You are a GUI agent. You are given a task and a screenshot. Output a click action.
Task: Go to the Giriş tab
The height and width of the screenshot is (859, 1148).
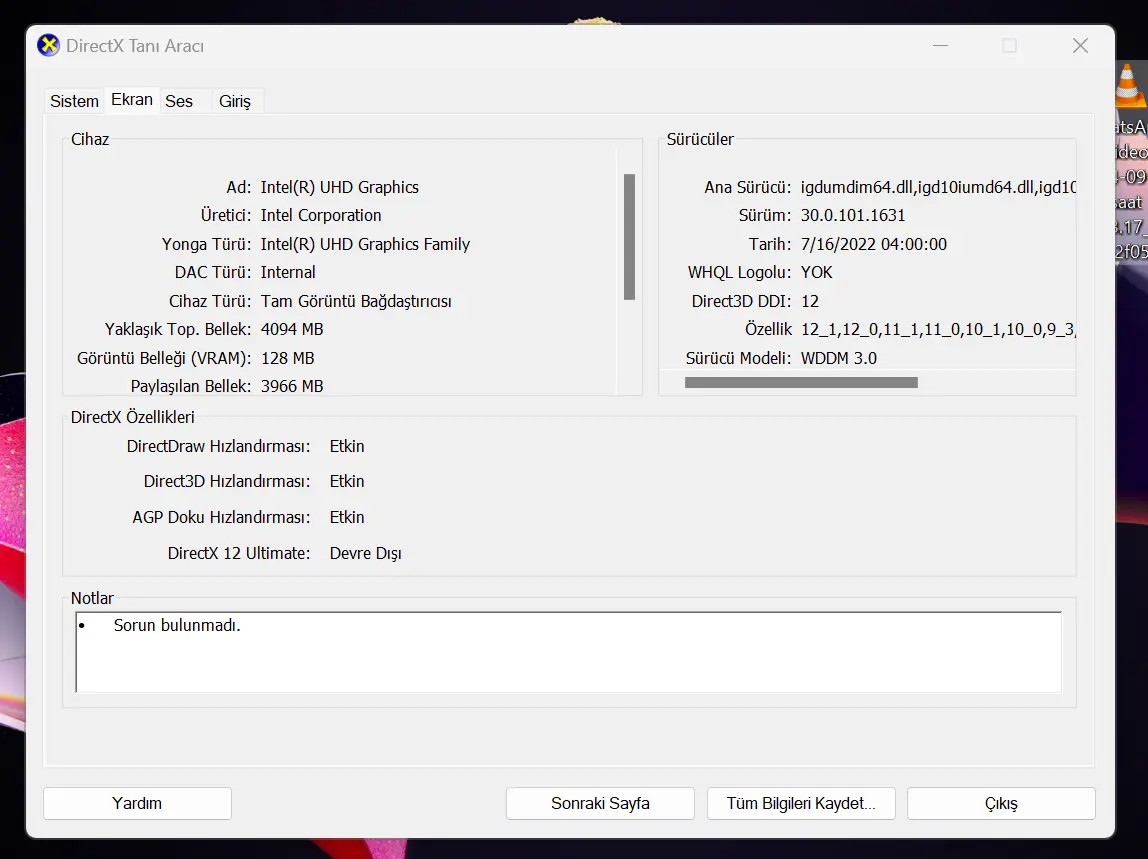[234, 101]
